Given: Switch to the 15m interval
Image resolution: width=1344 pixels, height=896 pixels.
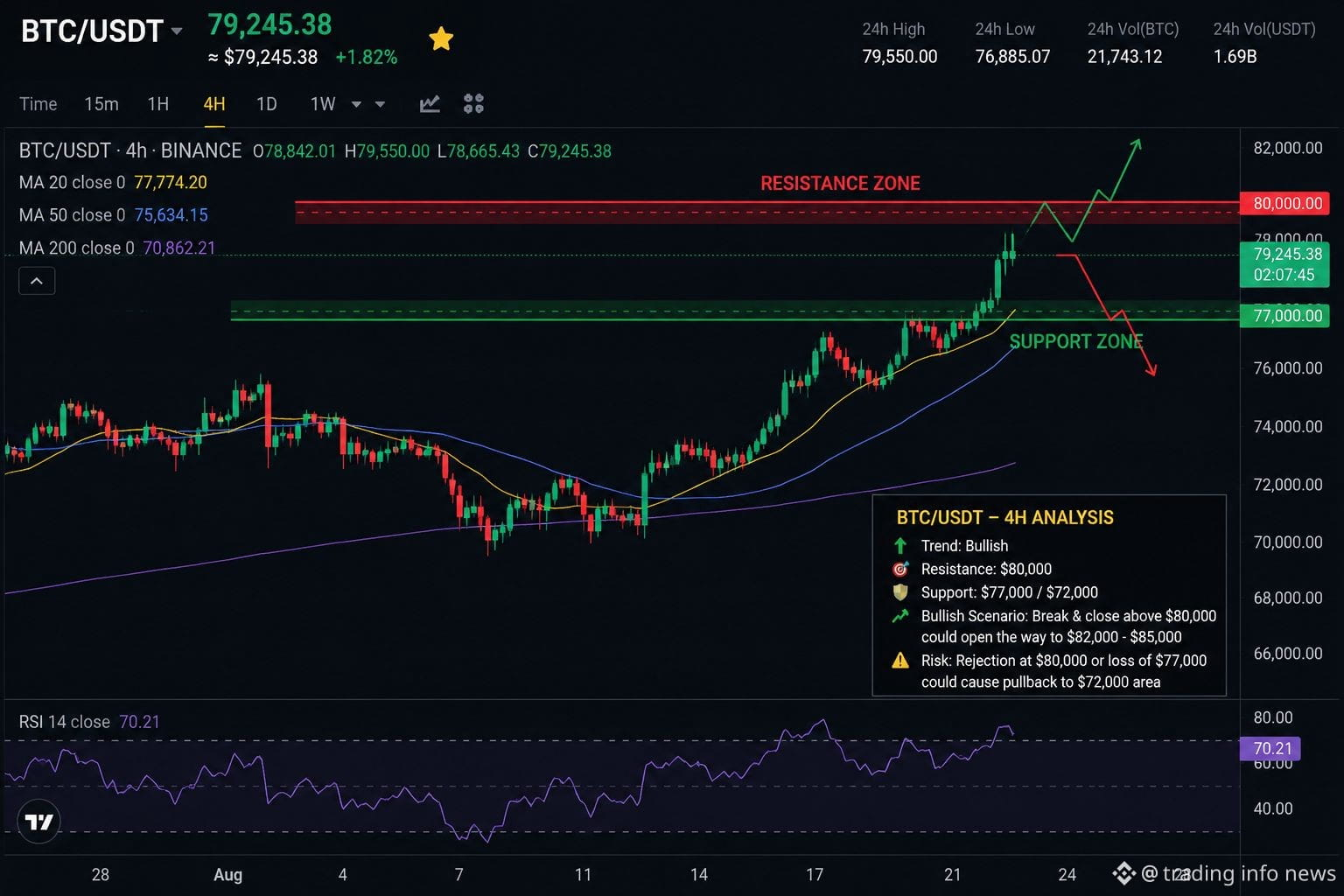Looking at the screenshot, I should 101,104.
